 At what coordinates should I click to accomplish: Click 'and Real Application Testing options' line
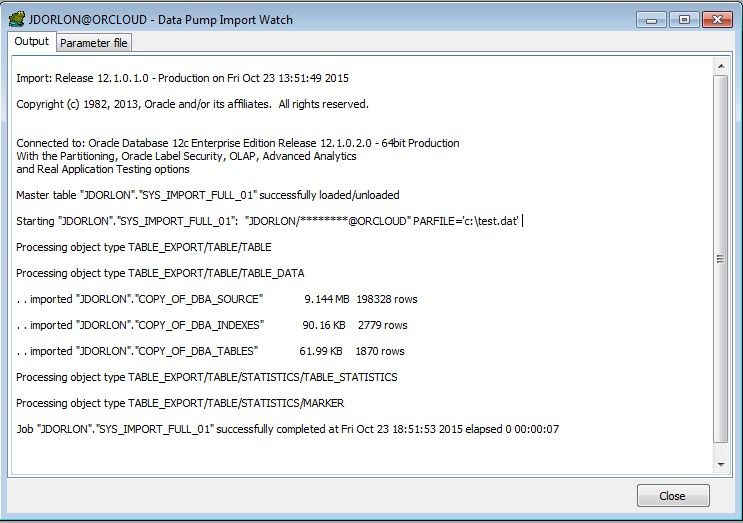tap(103, 169)
